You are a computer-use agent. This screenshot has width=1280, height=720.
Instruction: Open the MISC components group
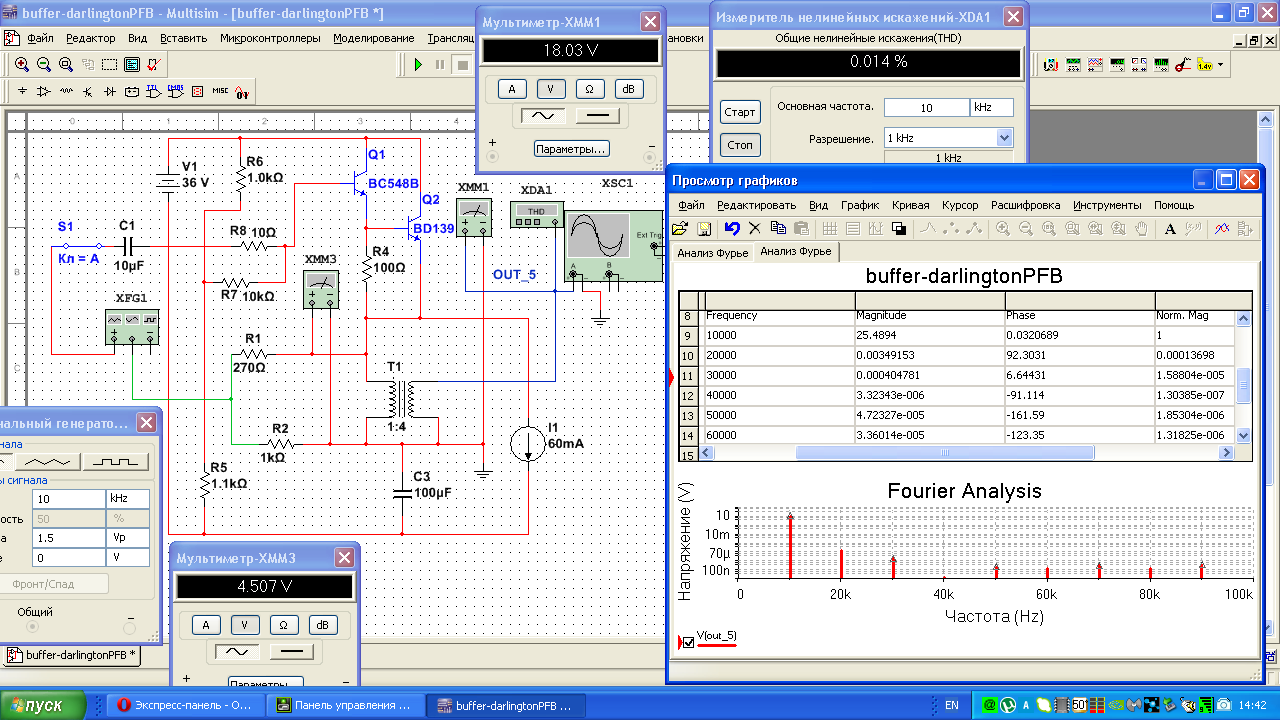tap(219, 92)
